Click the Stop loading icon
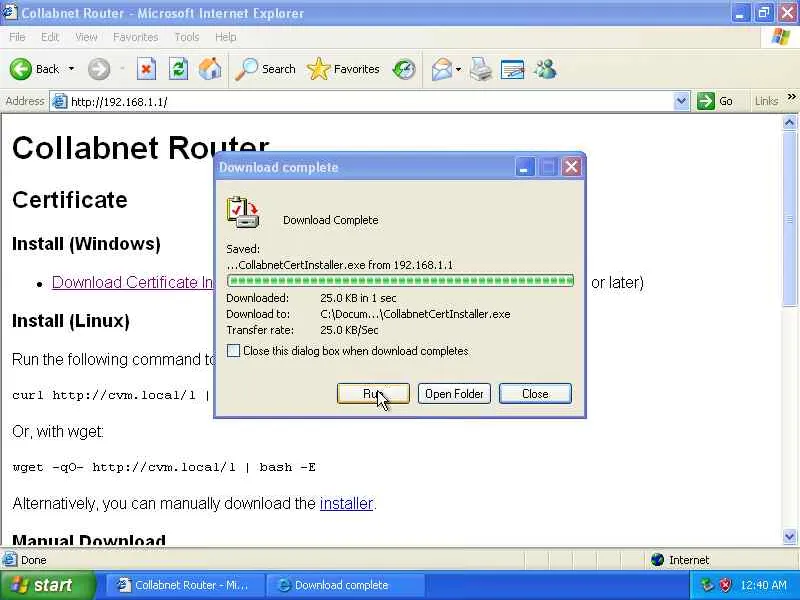800x600 pixels. [146, 69]
